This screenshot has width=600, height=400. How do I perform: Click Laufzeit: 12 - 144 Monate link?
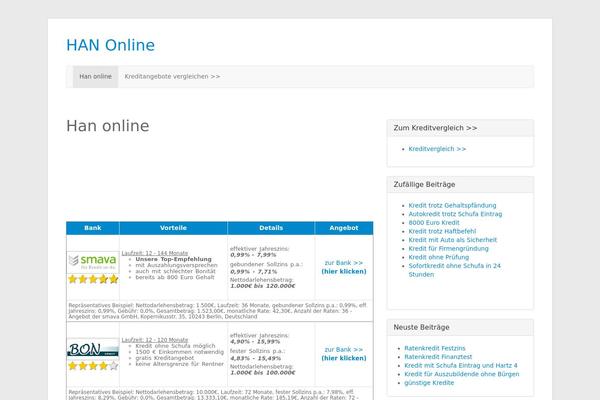coord(155,253)
